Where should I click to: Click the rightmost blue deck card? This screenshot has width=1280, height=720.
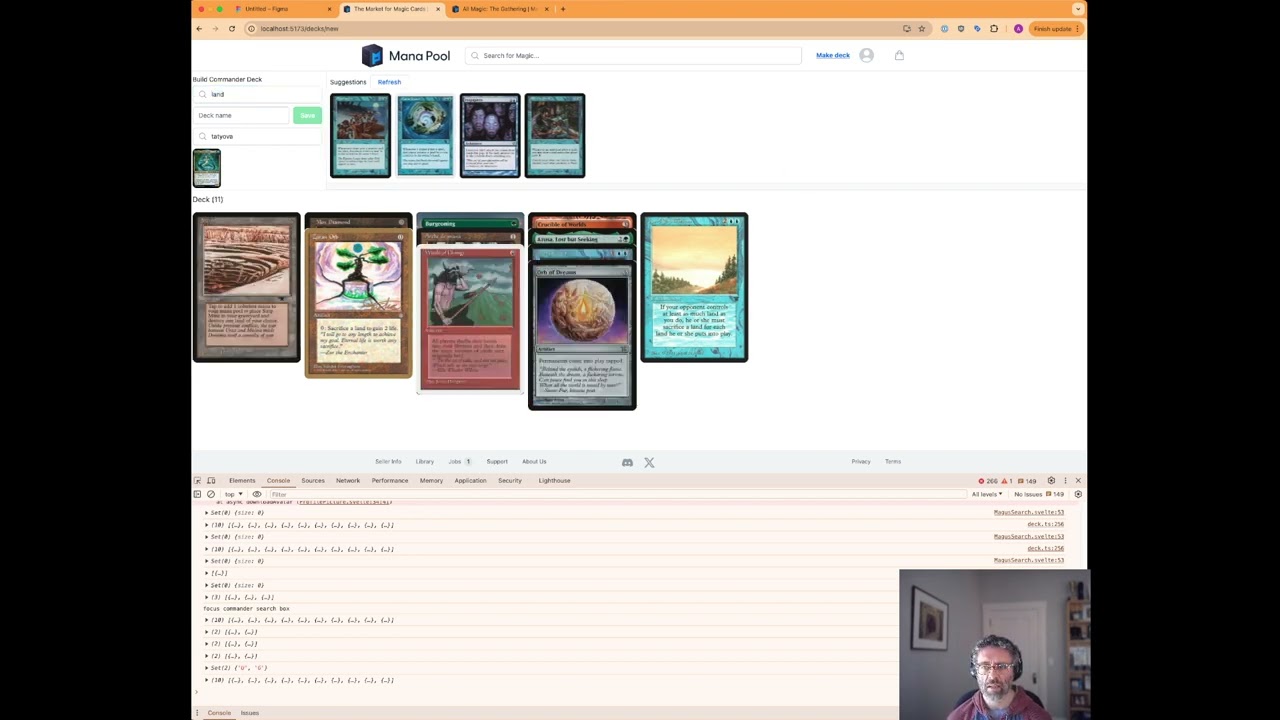[x=694, y=287]
